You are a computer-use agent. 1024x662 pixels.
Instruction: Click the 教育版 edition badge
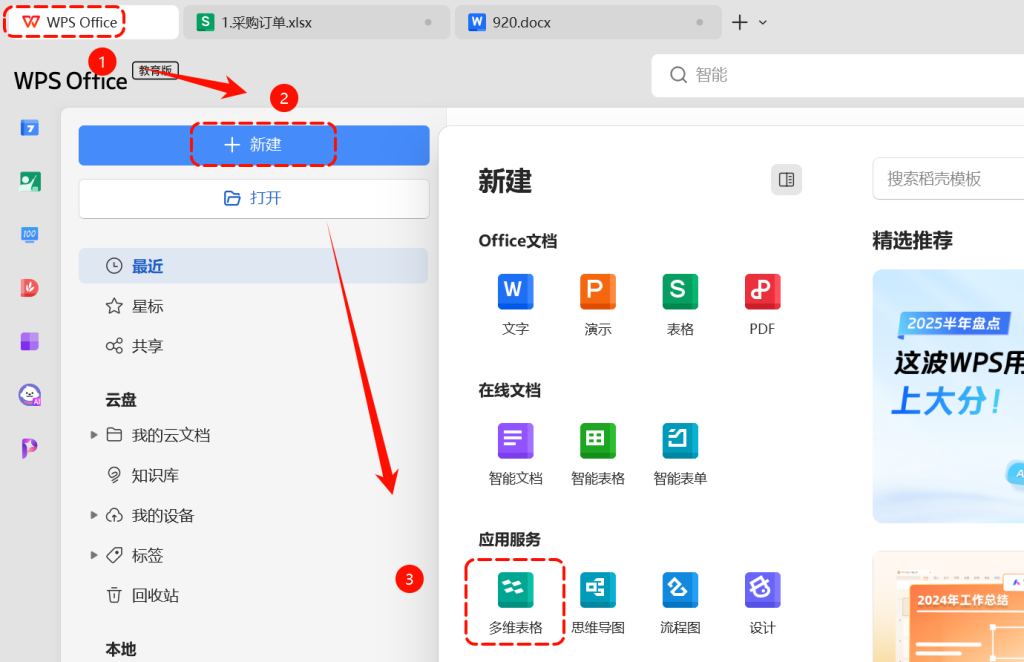coord(155,70)
